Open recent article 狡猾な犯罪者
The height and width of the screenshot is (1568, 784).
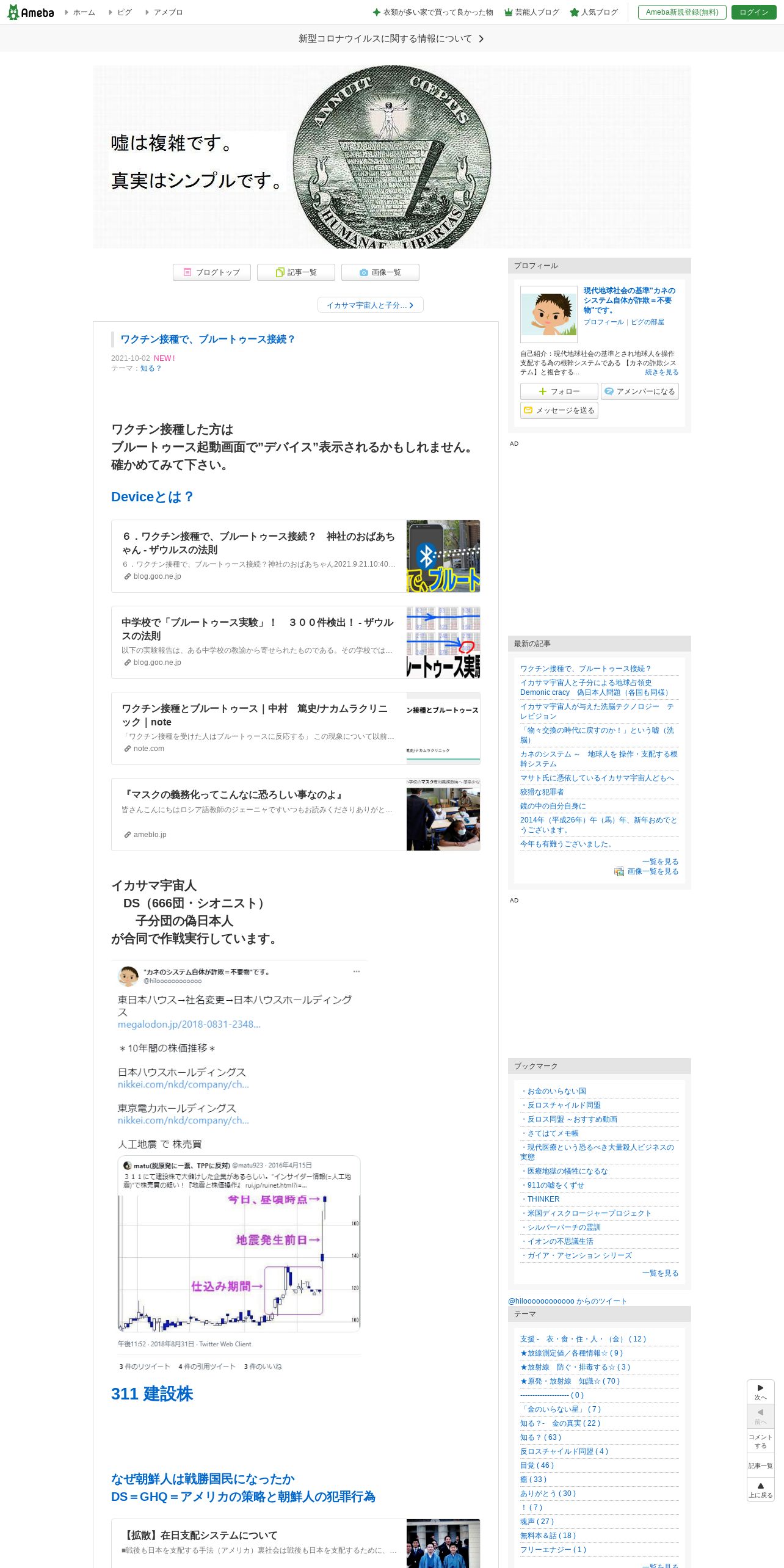542,792
